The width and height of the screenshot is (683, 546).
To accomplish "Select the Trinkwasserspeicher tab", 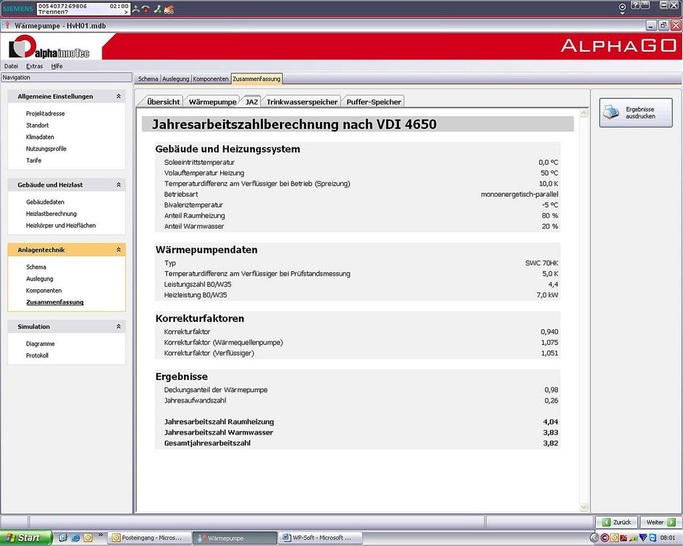I will [x=302, y=102].
